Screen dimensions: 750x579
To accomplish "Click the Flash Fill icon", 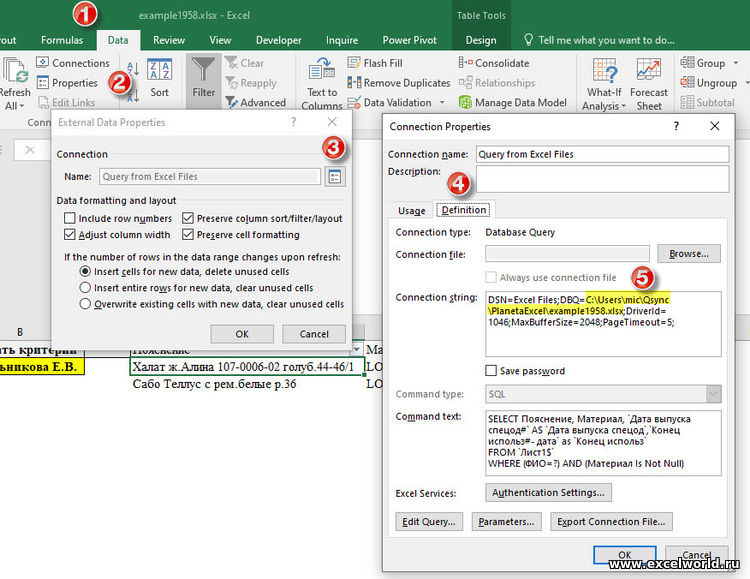I will point(354,63).
